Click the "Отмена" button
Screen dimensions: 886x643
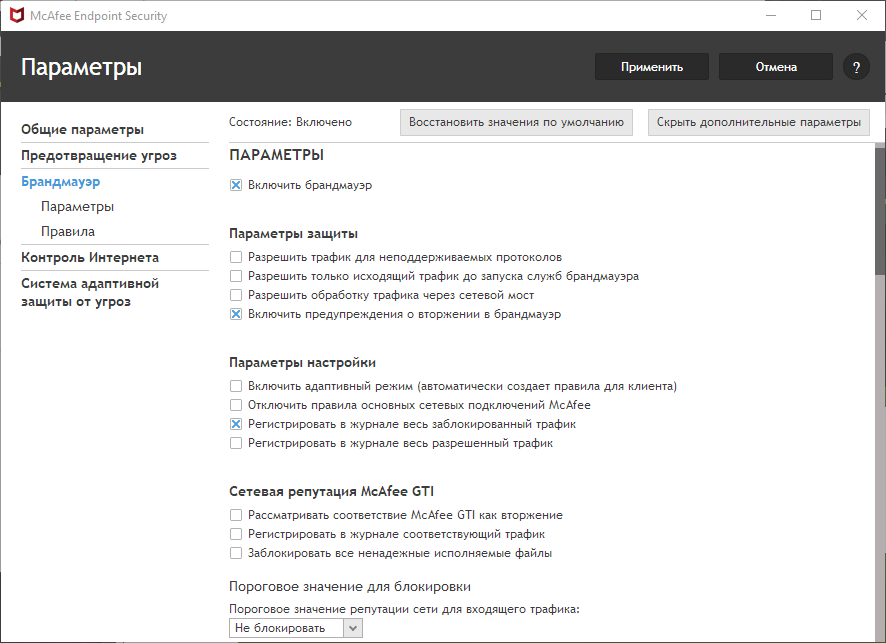click(x=776, y=67)
